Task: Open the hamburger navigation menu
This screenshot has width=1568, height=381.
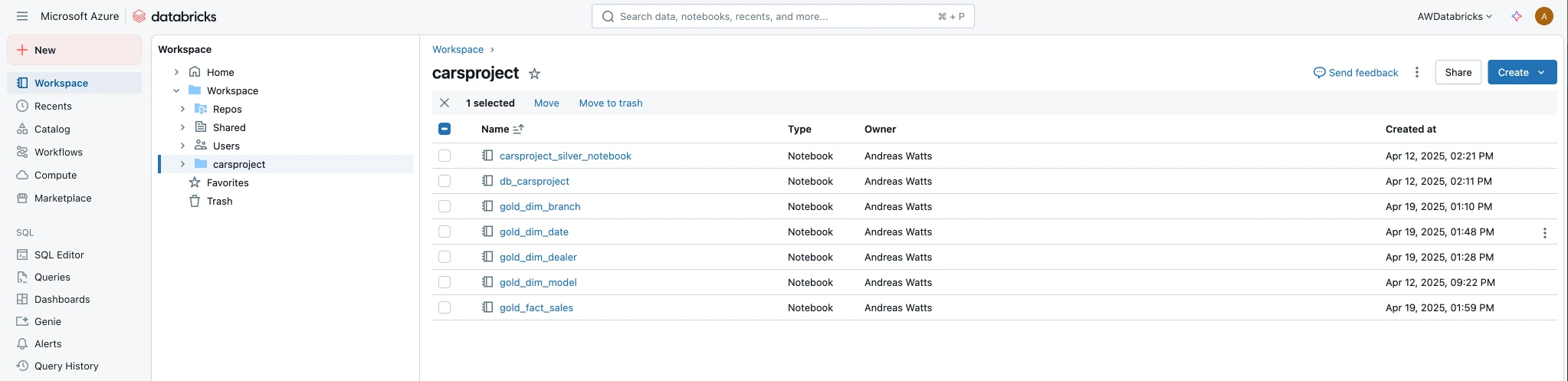Action: click(x=21, y=16)
